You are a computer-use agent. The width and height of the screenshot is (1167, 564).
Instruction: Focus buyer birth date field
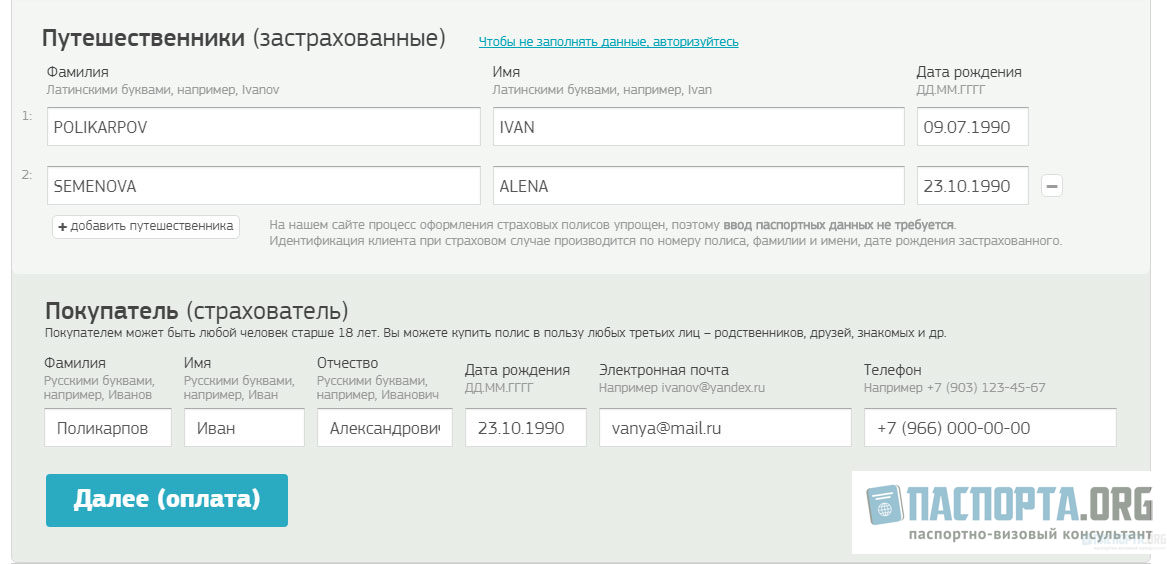pos(525,428)
